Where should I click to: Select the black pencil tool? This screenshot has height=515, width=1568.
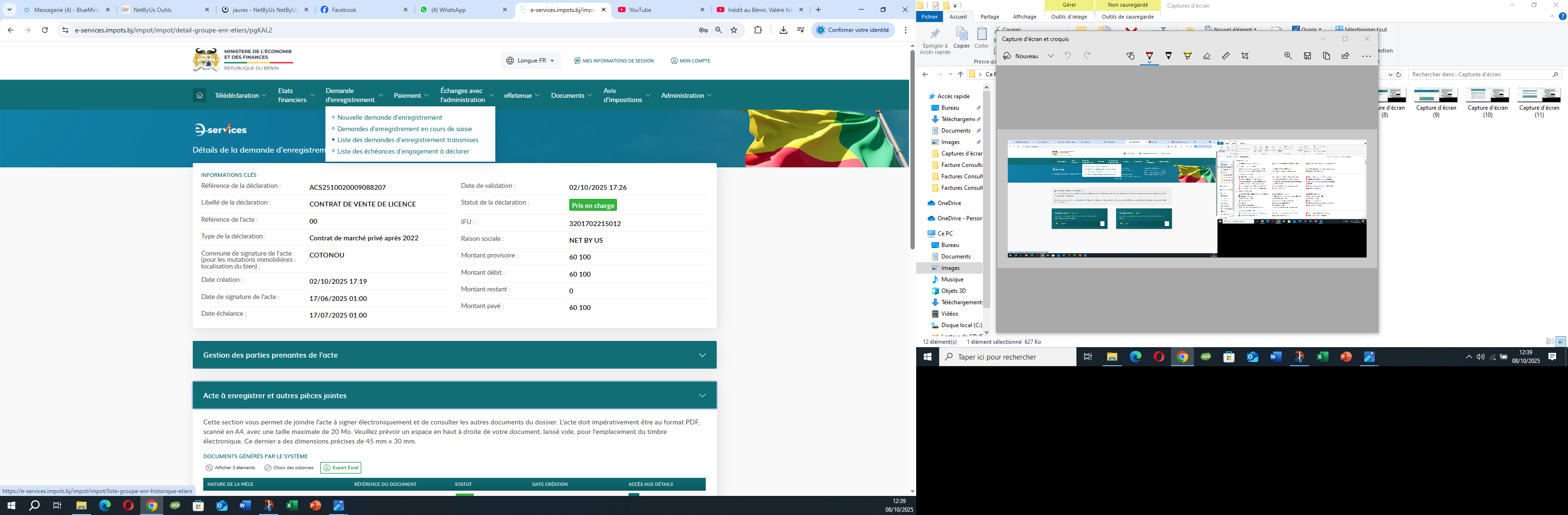point(1169,56)
